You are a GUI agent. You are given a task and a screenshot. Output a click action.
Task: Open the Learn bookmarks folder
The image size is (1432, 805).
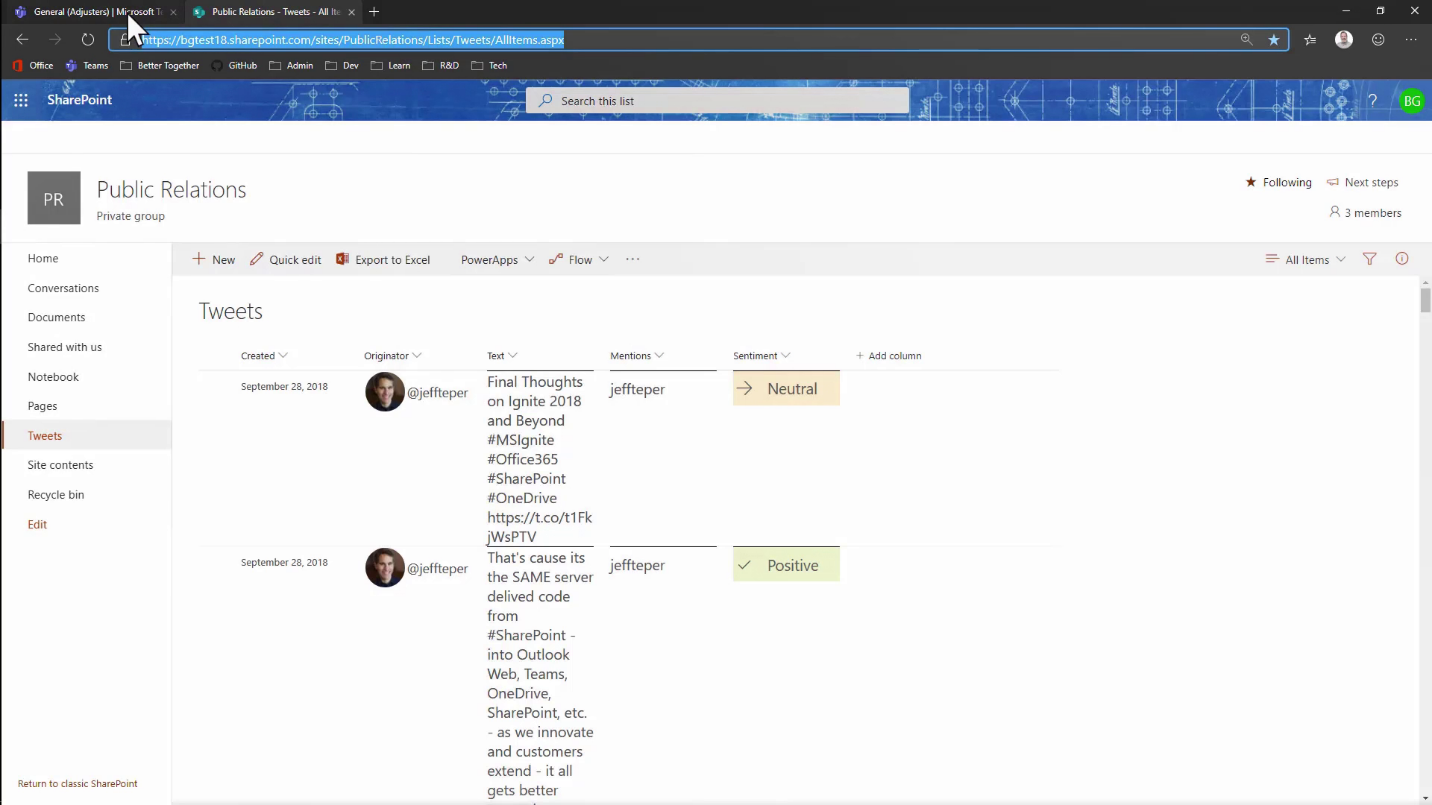click(x=391, y=66)
